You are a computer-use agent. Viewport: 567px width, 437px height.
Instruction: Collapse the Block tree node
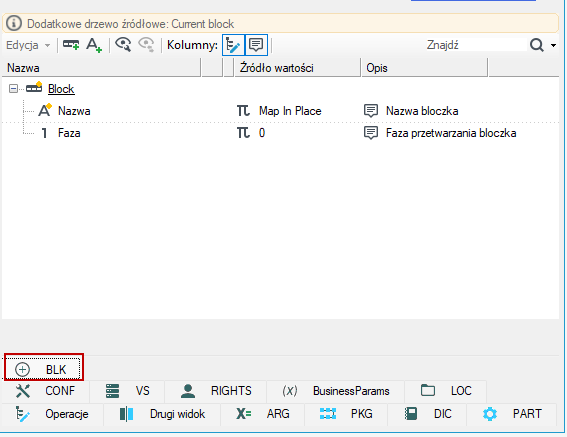click(x=13, y=89)
